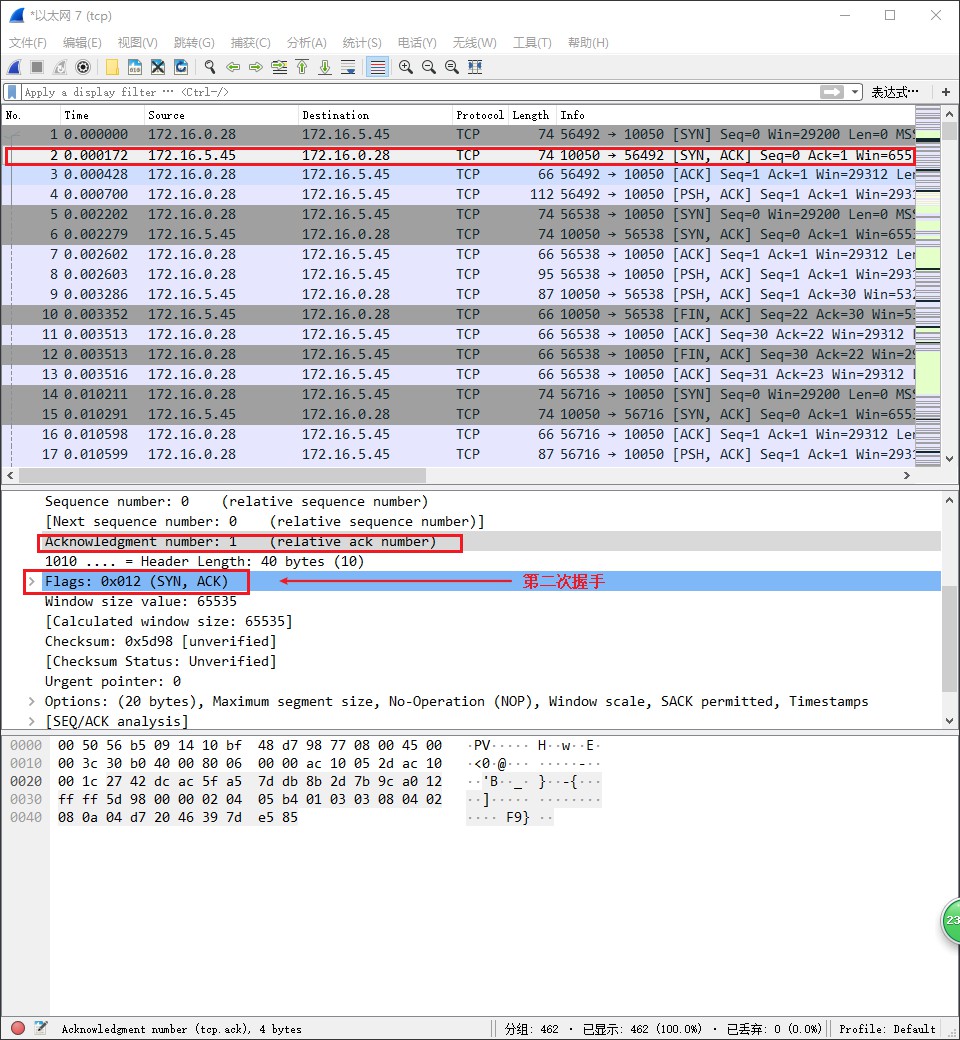Find a packet with magnifier icon
Image resolution: width=960 pixels, height=1040 pixels.
point(210,67)
